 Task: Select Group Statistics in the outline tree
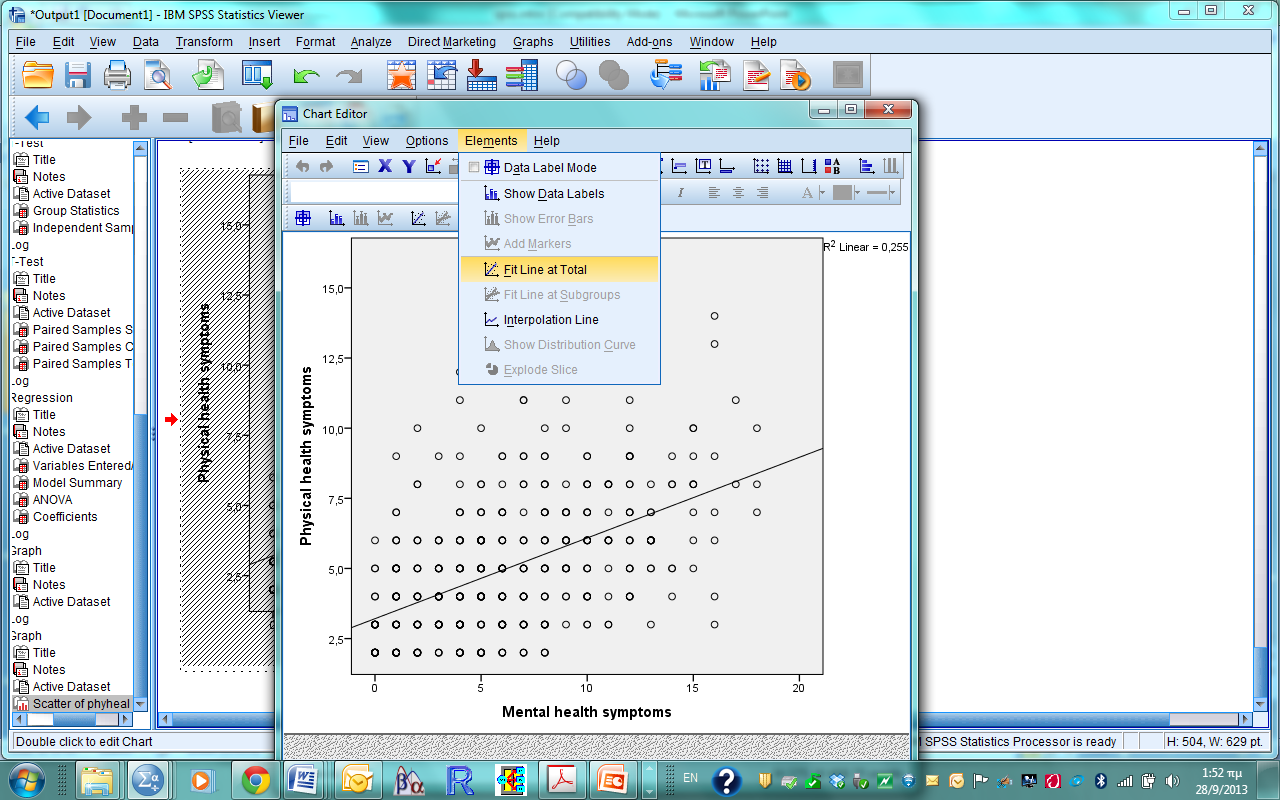76,211
